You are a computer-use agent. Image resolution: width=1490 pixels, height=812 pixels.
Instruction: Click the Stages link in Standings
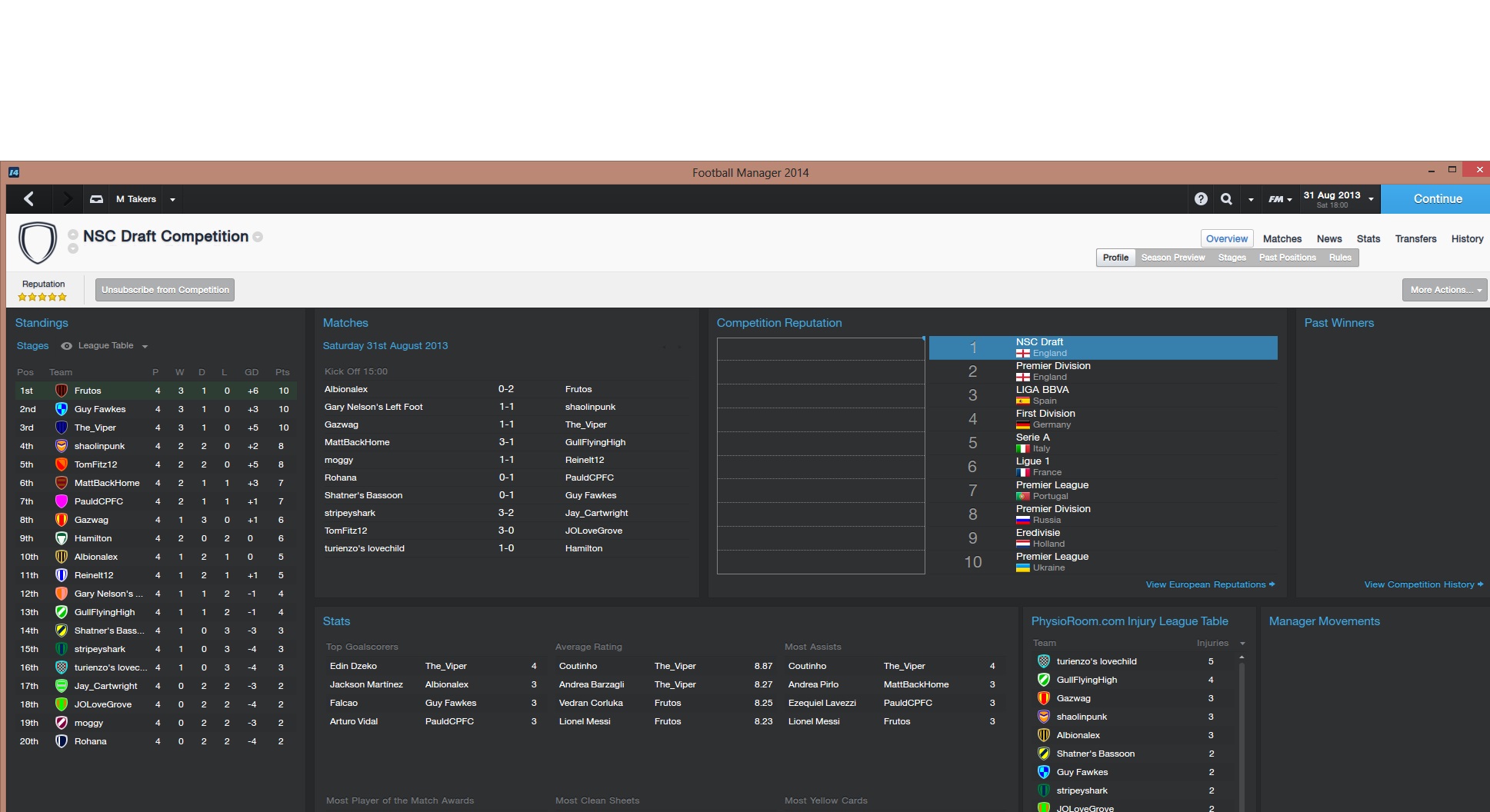click(32, 346)
